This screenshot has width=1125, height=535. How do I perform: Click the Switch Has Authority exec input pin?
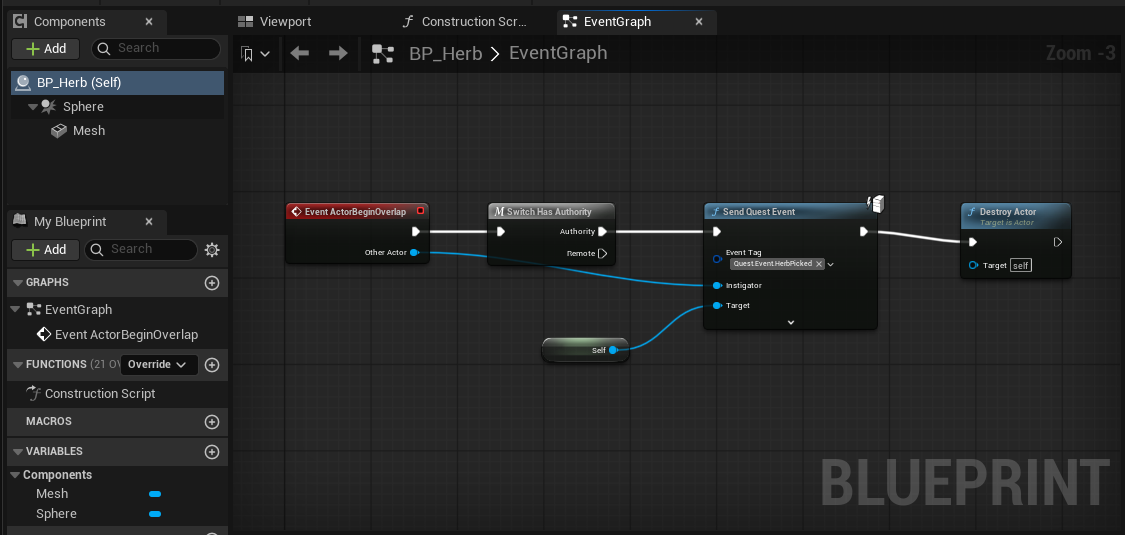(x=501, y=232)
